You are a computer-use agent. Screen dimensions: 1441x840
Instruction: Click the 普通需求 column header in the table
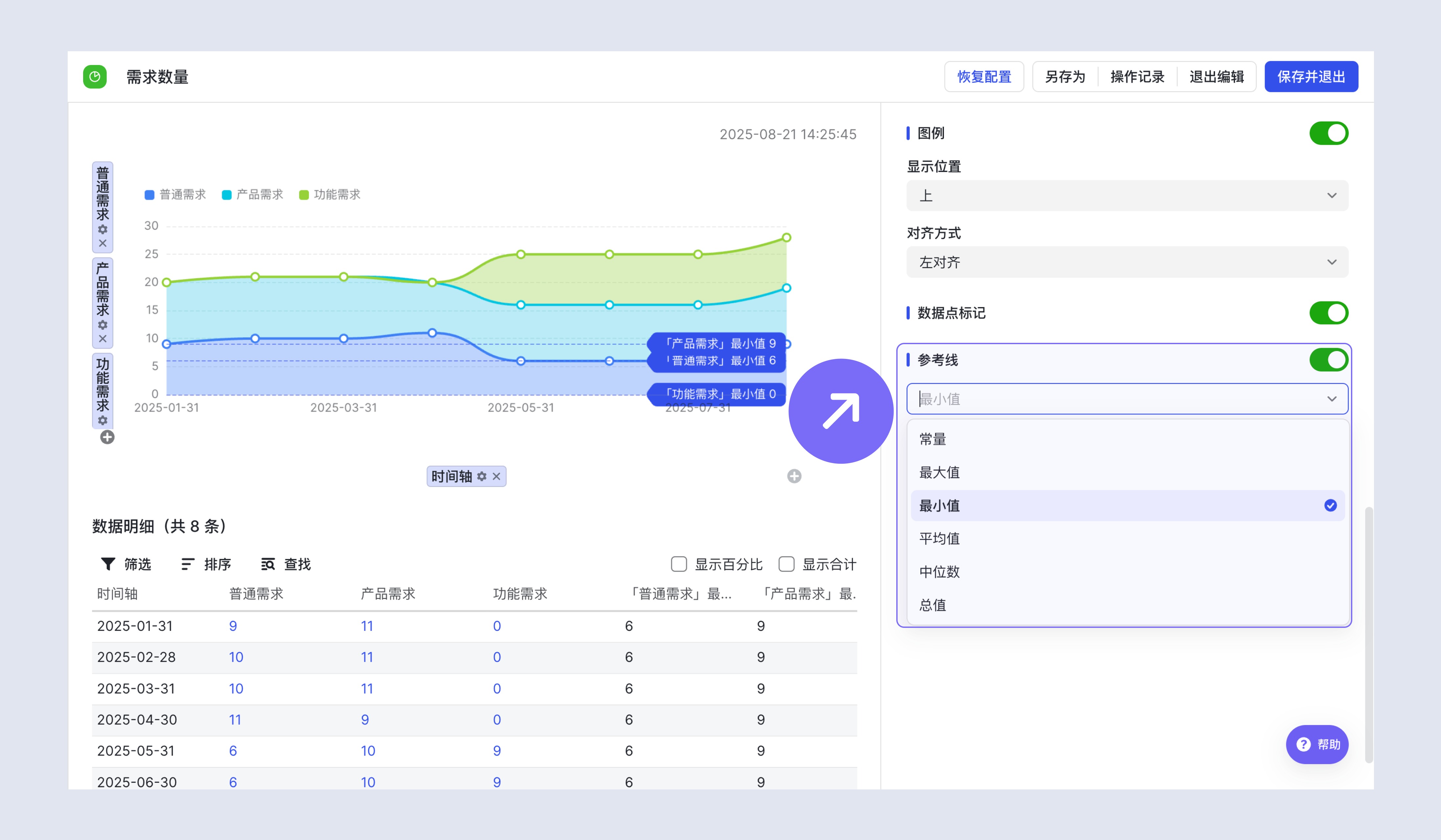(x=256, y=594)
